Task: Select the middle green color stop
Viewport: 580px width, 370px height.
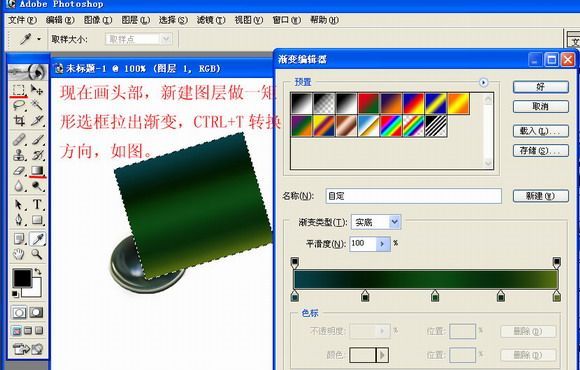Action: [435, 296]
